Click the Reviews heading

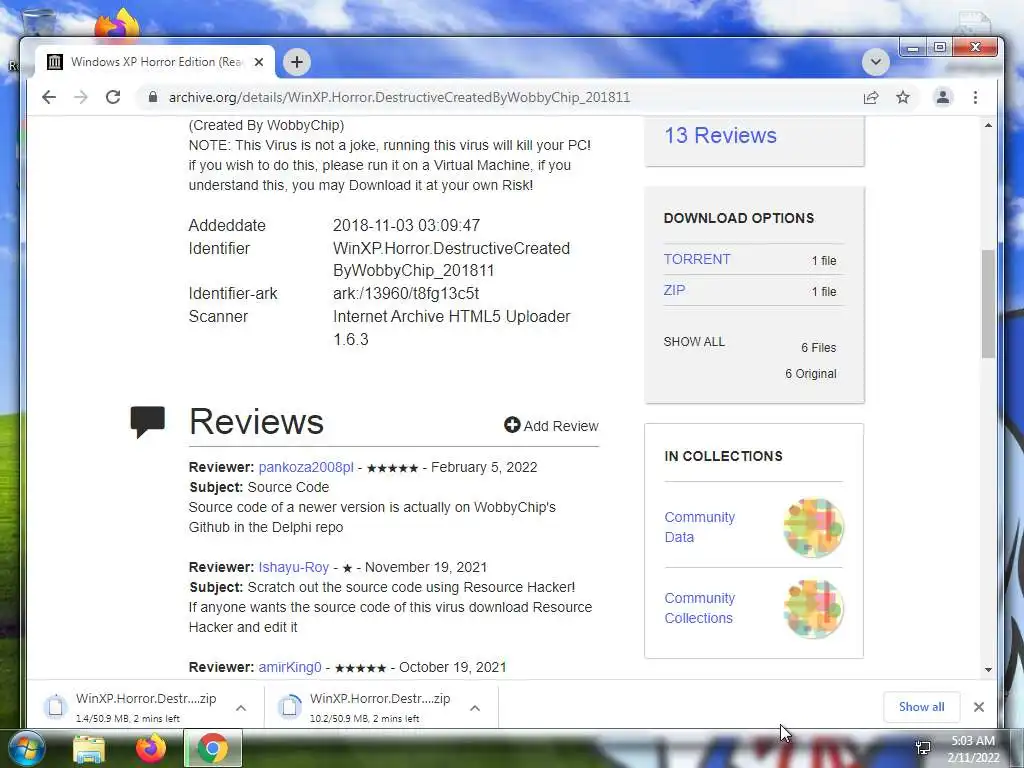pyautogui.click(x=256, y=421)
